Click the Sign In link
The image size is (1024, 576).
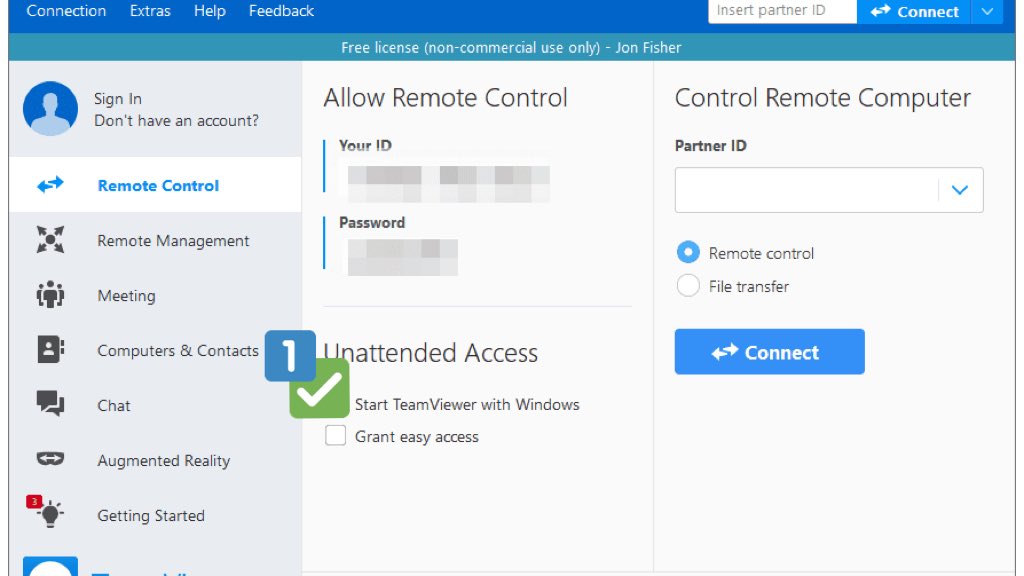coord(118,99)
